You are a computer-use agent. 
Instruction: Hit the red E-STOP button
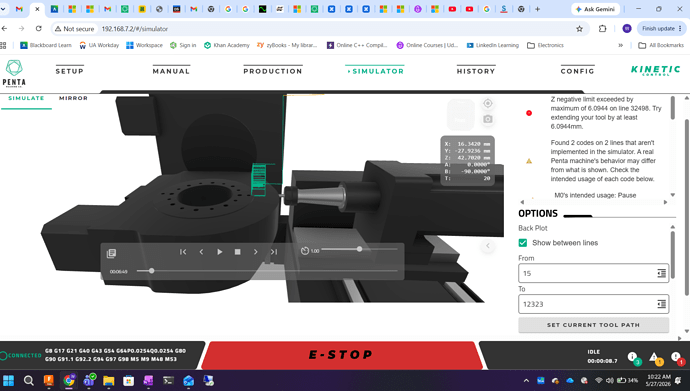point(341,354)
